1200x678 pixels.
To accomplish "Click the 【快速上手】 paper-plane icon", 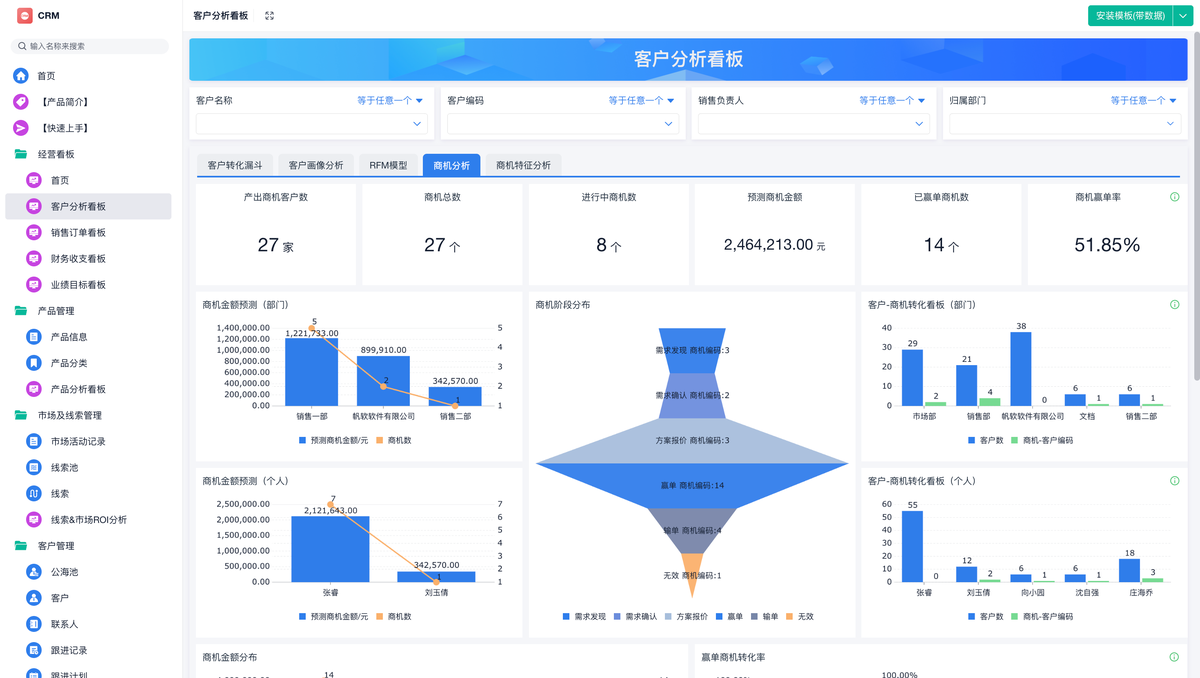I will [21, 128].
